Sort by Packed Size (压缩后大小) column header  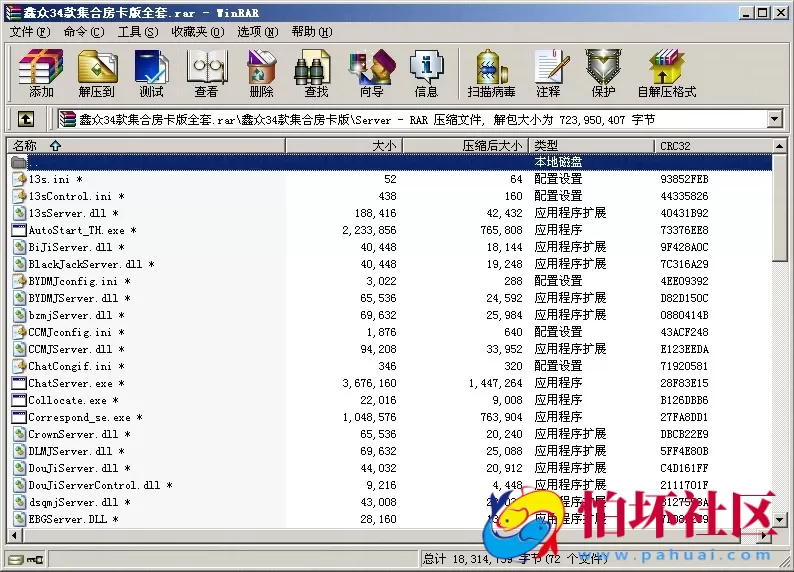[465, 146]
